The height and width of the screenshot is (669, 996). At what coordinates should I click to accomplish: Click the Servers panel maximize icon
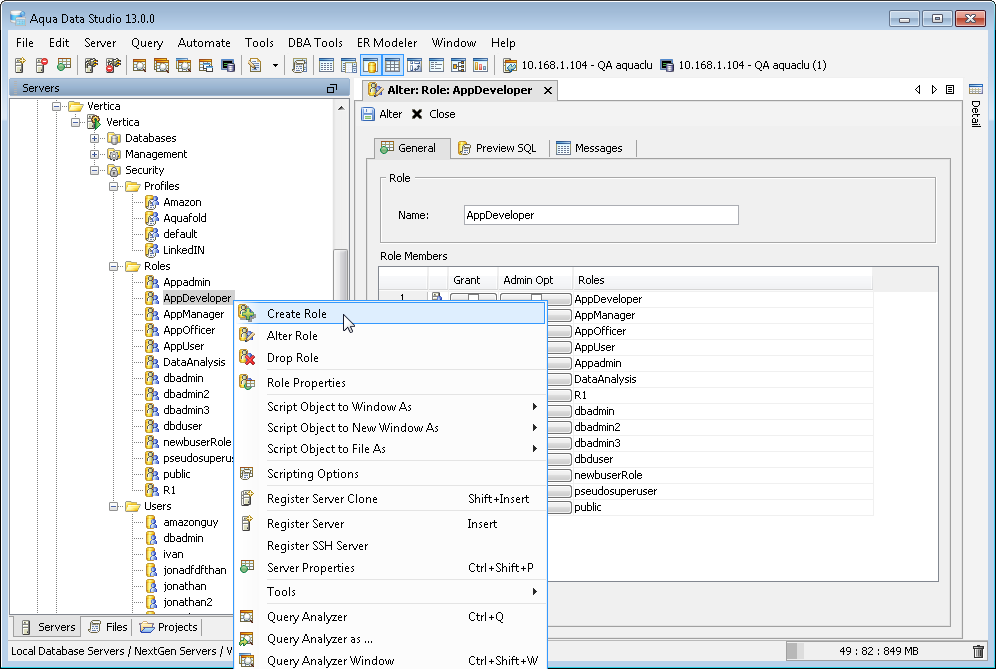click(x=332, y=88)
